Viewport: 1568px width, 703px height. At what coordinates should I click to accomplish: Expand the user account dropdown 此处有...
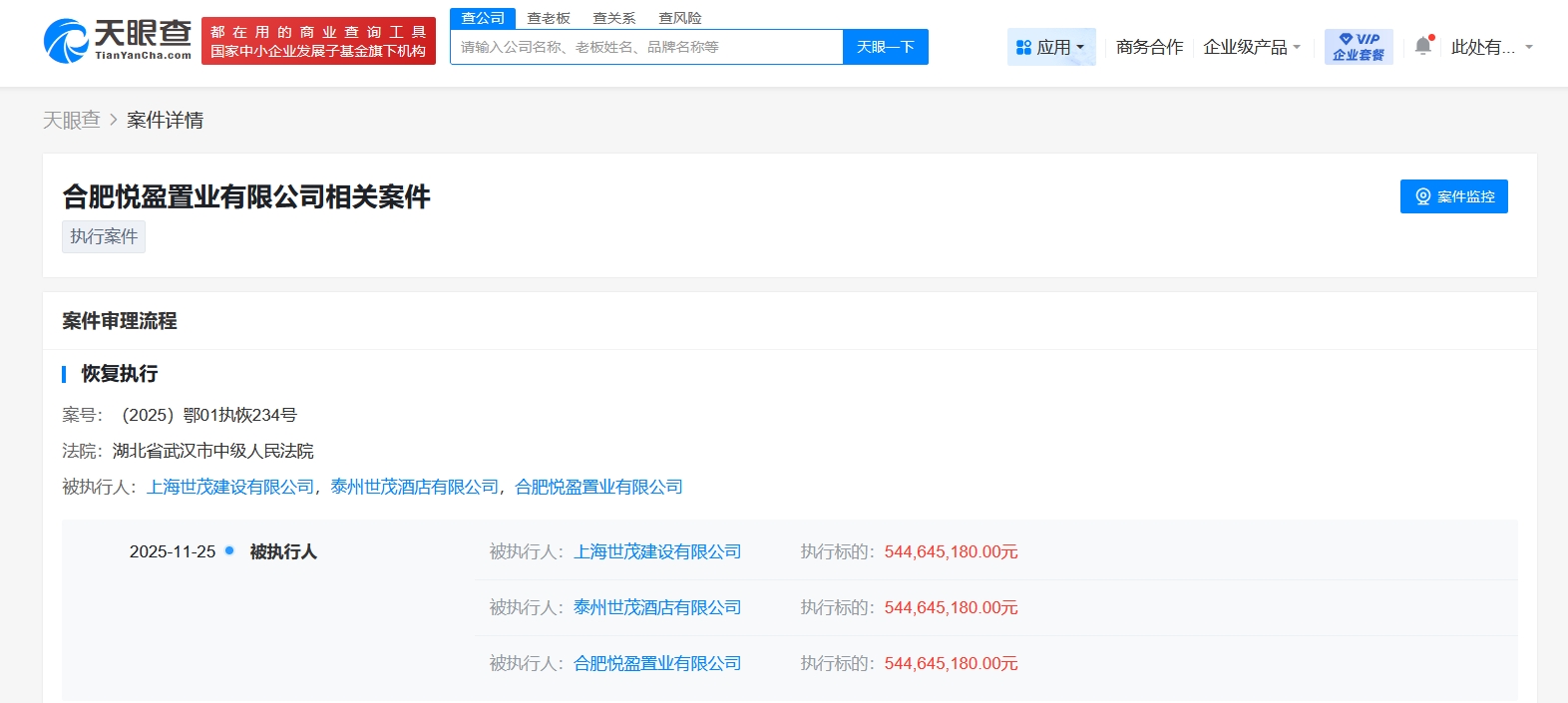pos(1491,47)
